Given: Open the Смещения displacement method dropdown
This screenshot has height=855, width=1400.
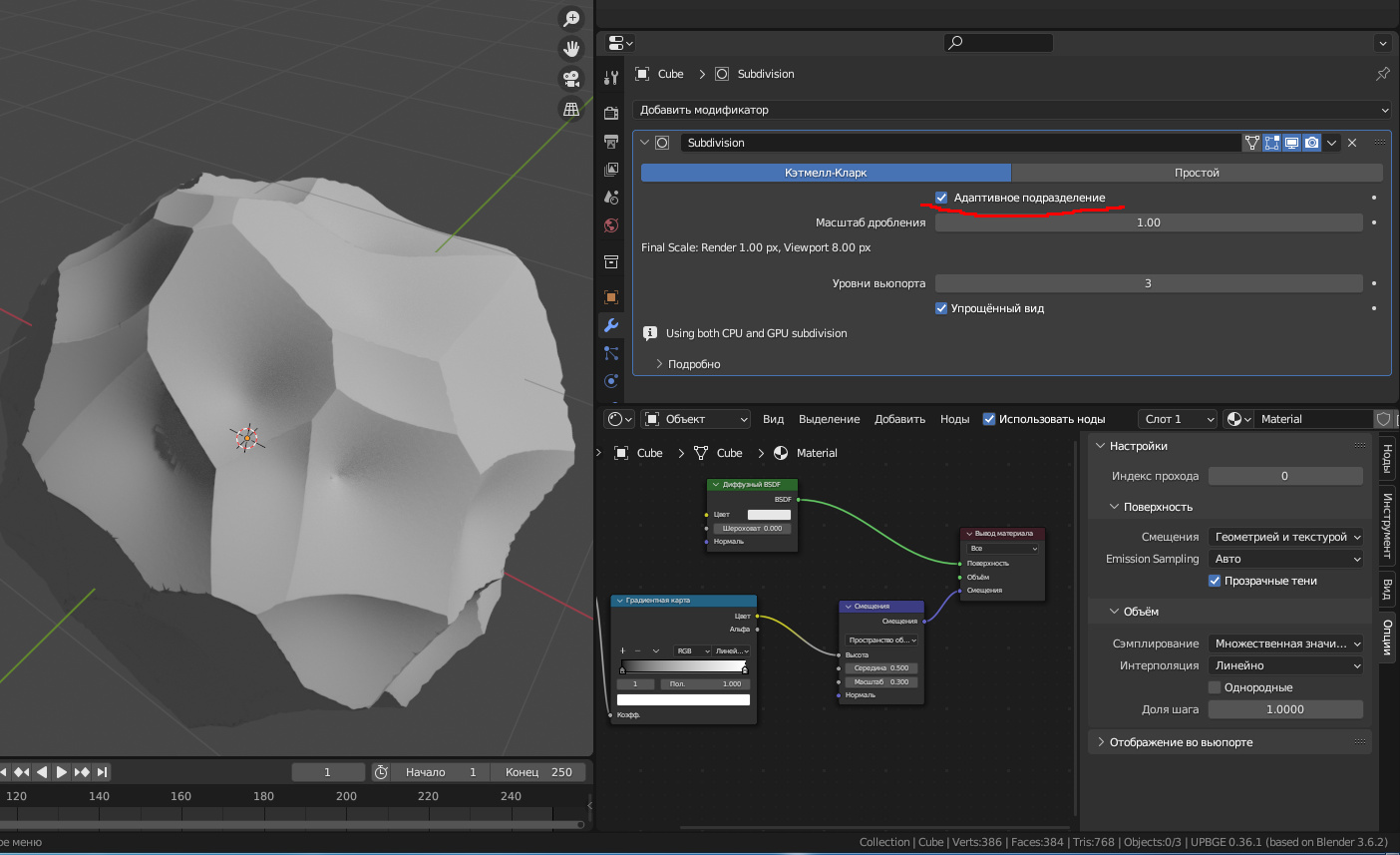Looking at the screenshot, I should coord(1284,537).
